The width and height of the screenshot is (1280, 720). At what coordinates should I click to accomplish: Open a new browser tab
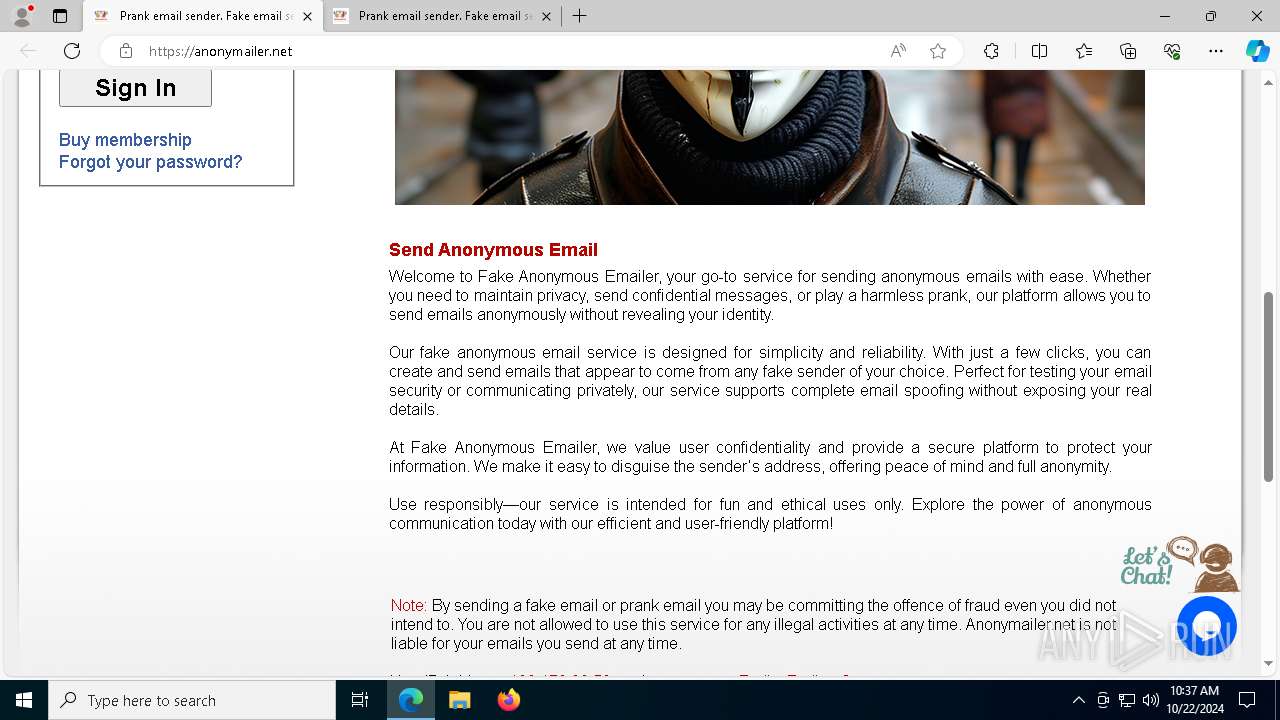(x=579, y=16)
